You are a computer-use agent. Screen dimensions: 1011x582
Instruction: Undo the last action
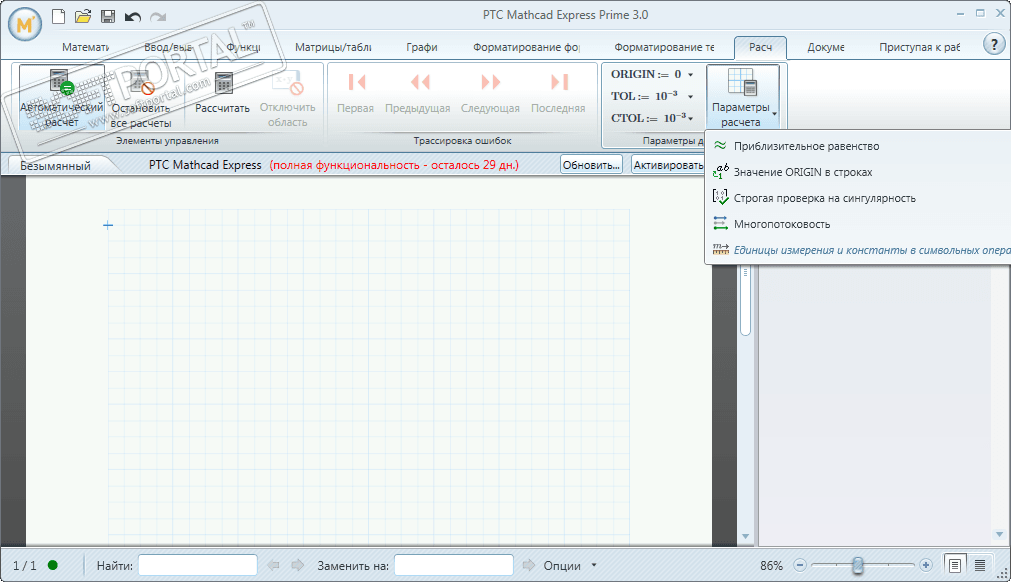(x=133, y=17)
